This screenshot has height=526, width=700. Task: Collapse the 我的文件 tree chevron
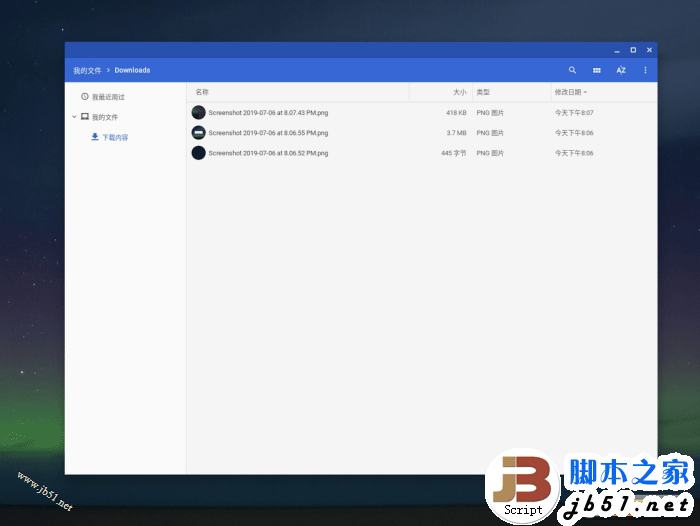[x=74, y=117]
